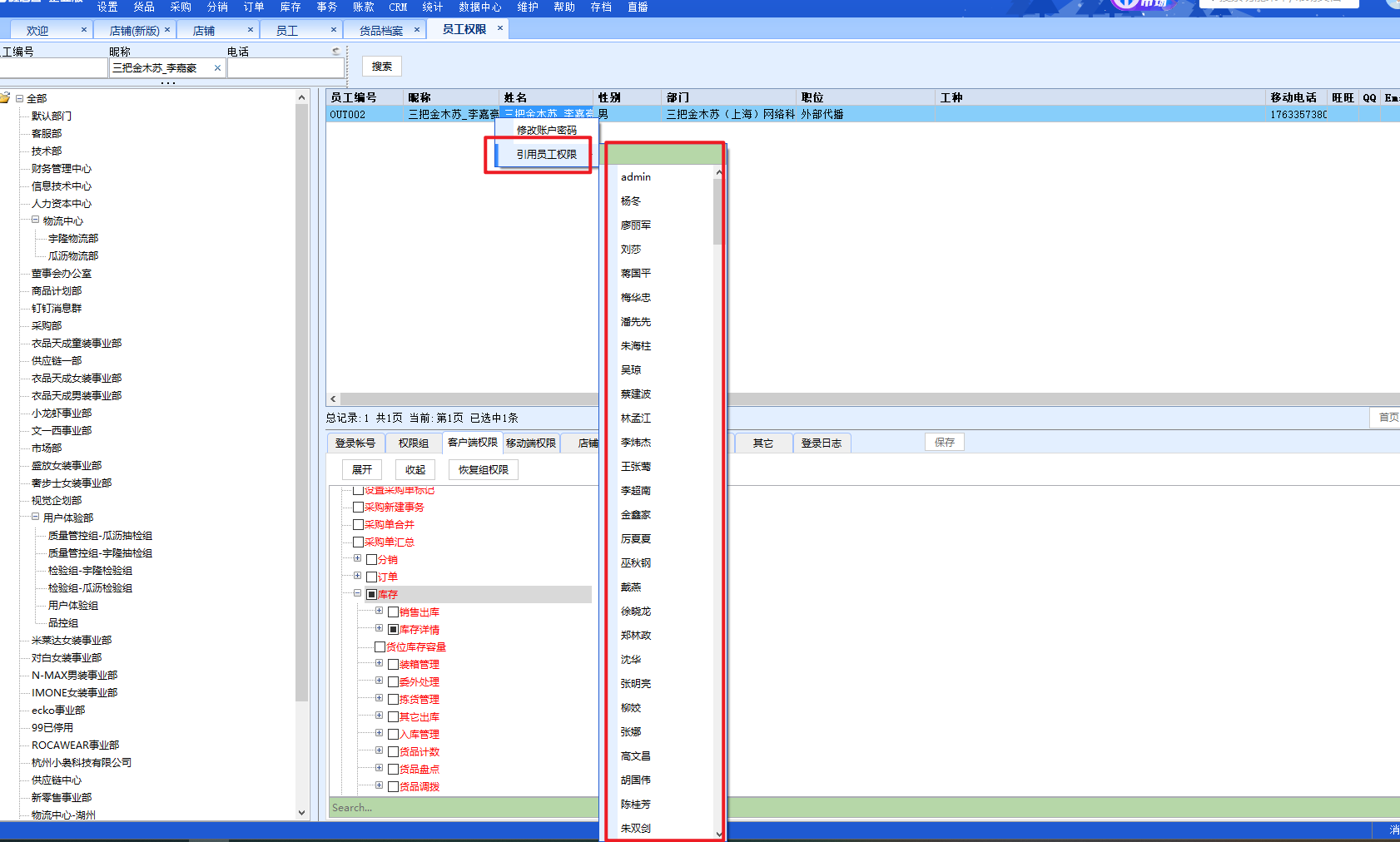Toggle the 库存详情 permission checkbox
Screen dimensions: 1400x842
click(393, 630)
